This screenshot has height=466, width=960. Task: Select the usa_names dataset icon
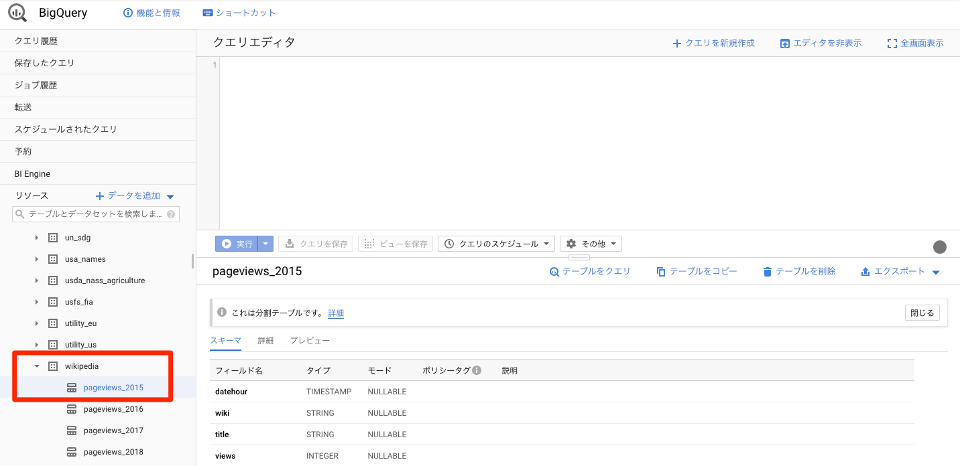53,259
